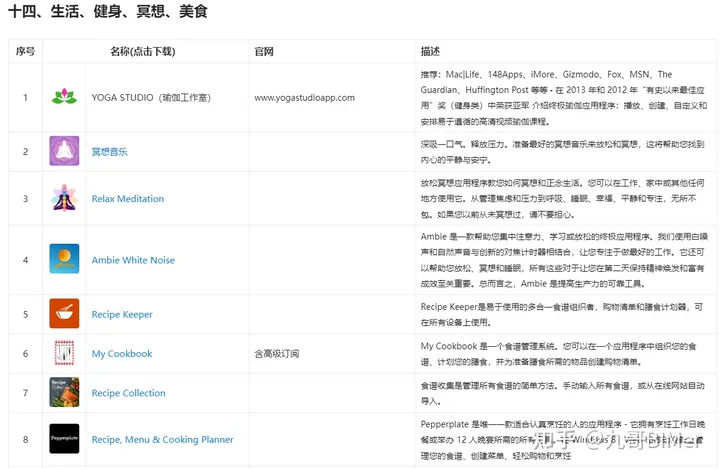Click row number 1 in the 序号 column
The width and height of the screenshot is (720, 469).
(25, 97)
